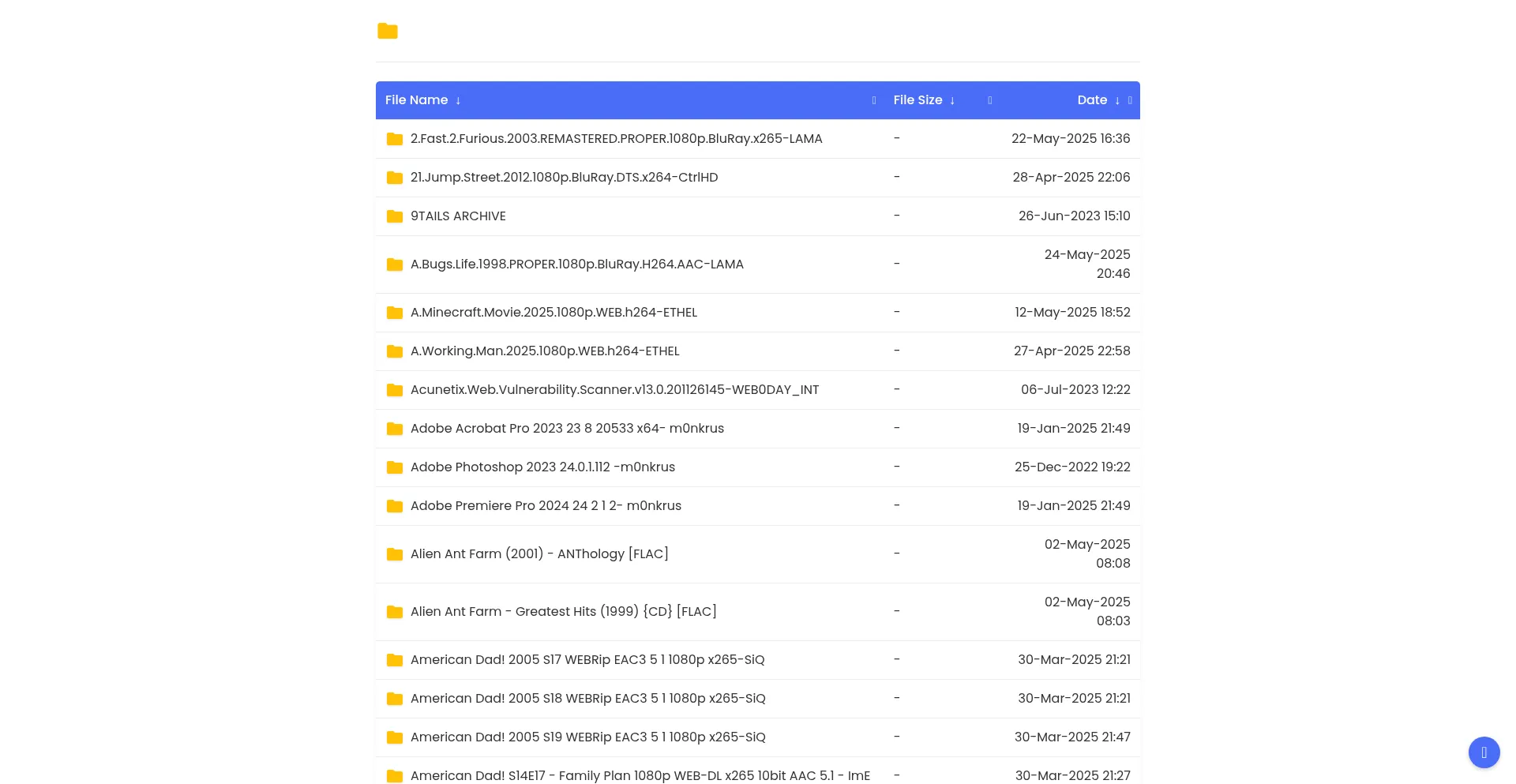The image size is (1516, 784).
Task: Click the folder icon beside 9TAILS ARCHIVE
Action: [x=394, y=216]
